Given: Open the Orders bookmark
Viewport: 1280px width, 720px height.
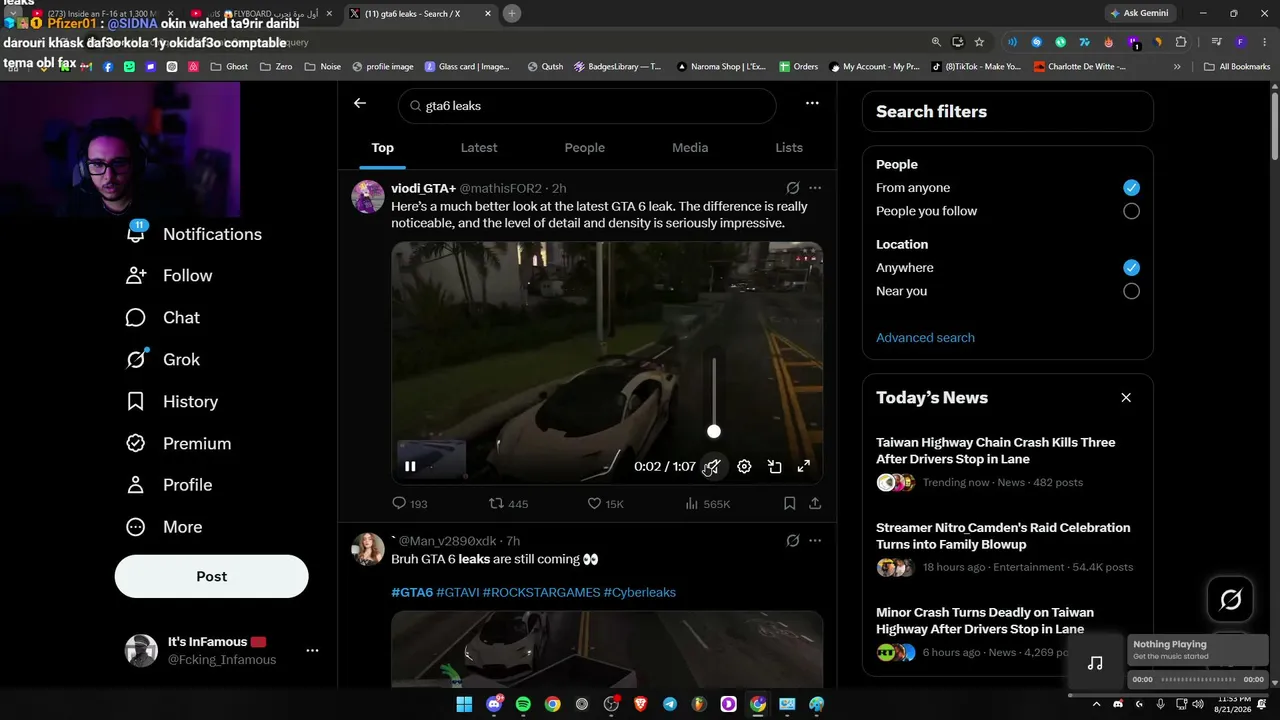Looking at the screenshot, I should click(798, 67).
